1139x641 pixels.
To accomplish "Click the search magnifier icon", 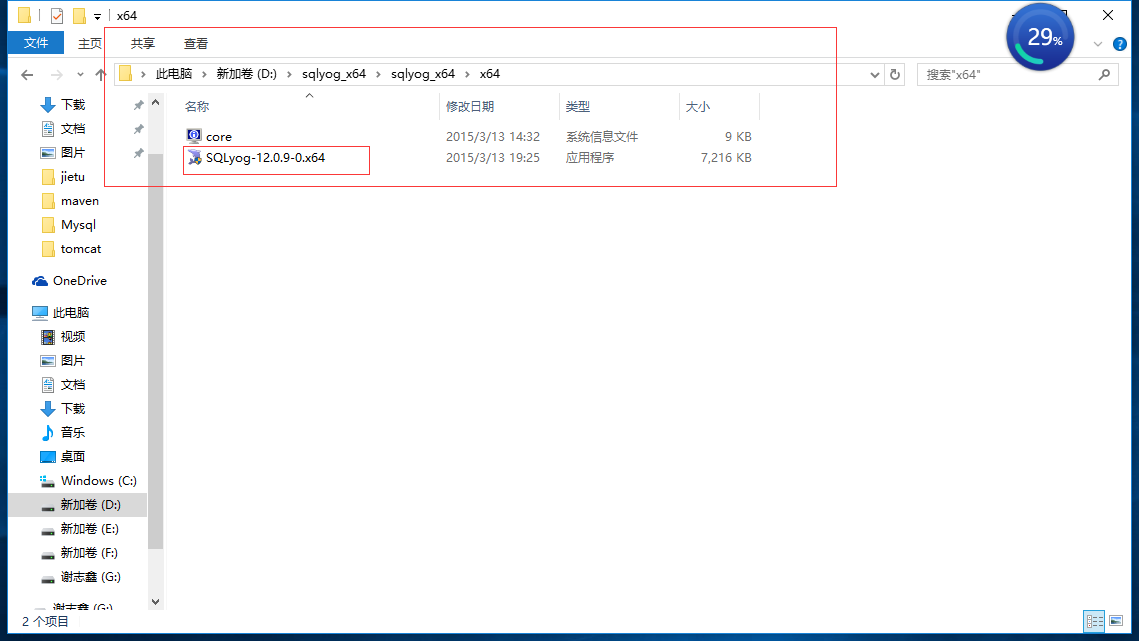I will click(x=1104, y=74).
